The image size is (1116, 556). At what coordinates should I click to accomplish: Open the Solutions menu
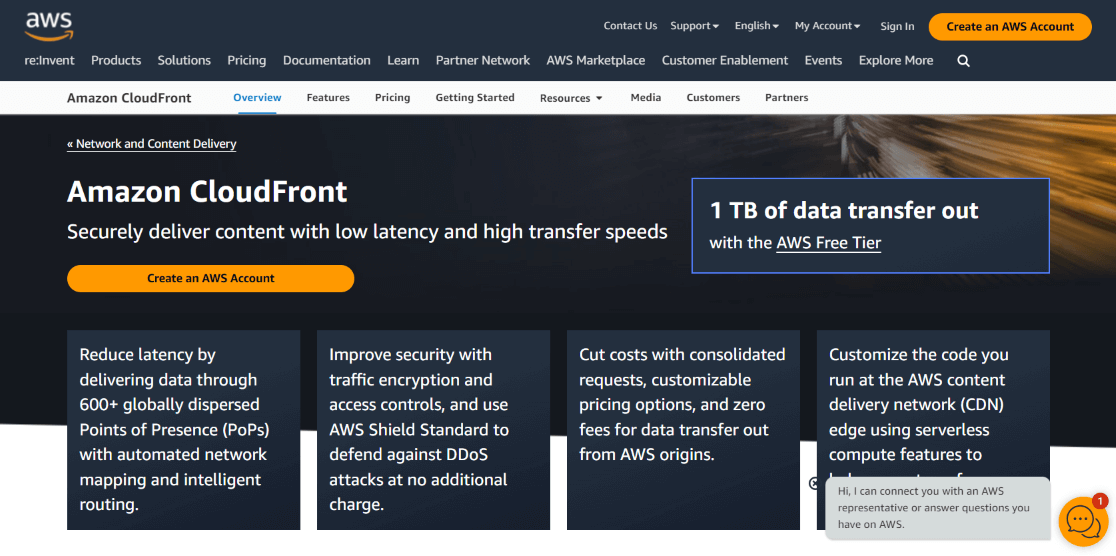[x=184, y=61]
